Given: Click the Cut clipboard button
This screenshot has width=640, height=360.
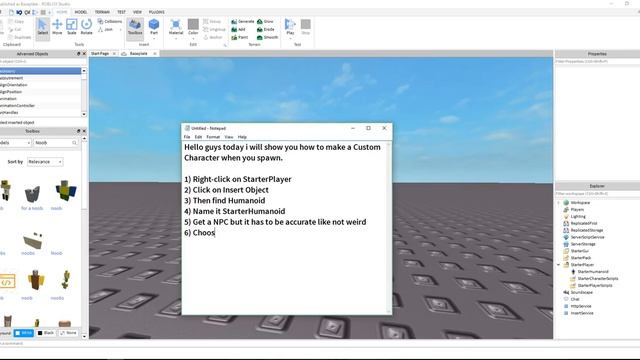Looking at the screenshot, I should 15,29.
